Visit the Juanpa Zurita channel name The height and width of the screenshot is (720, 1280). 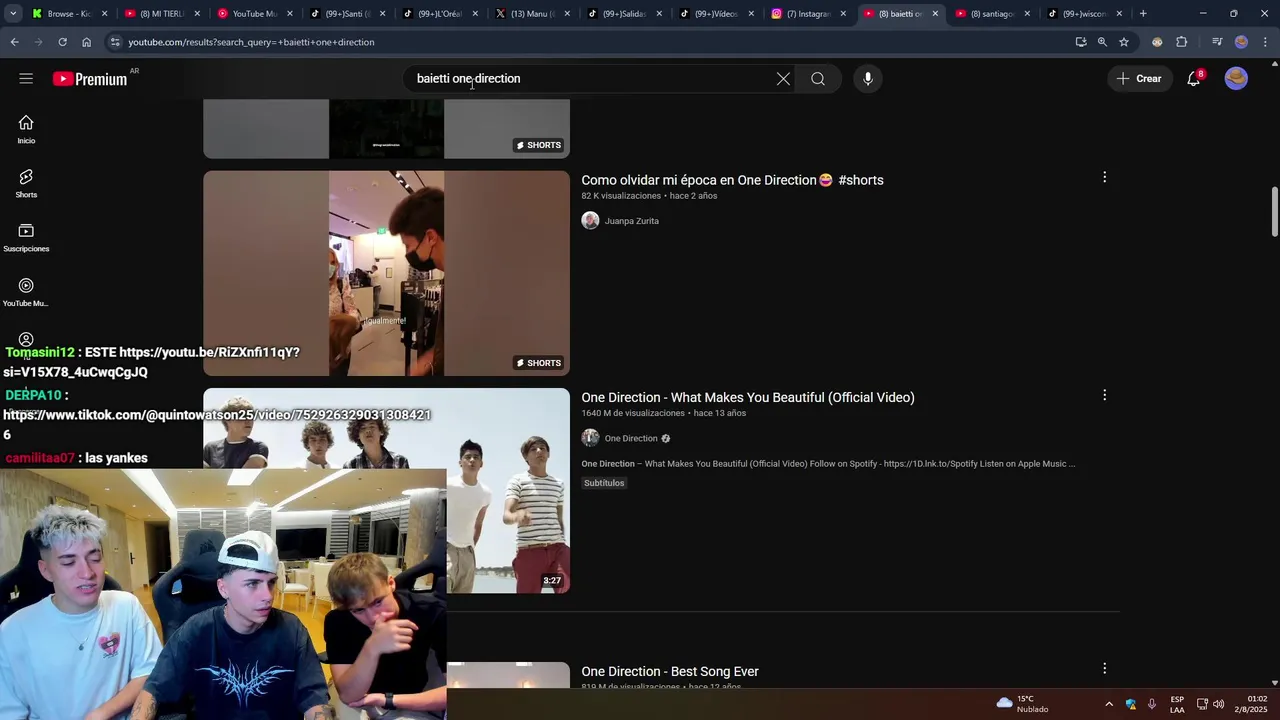coord(631,221)
